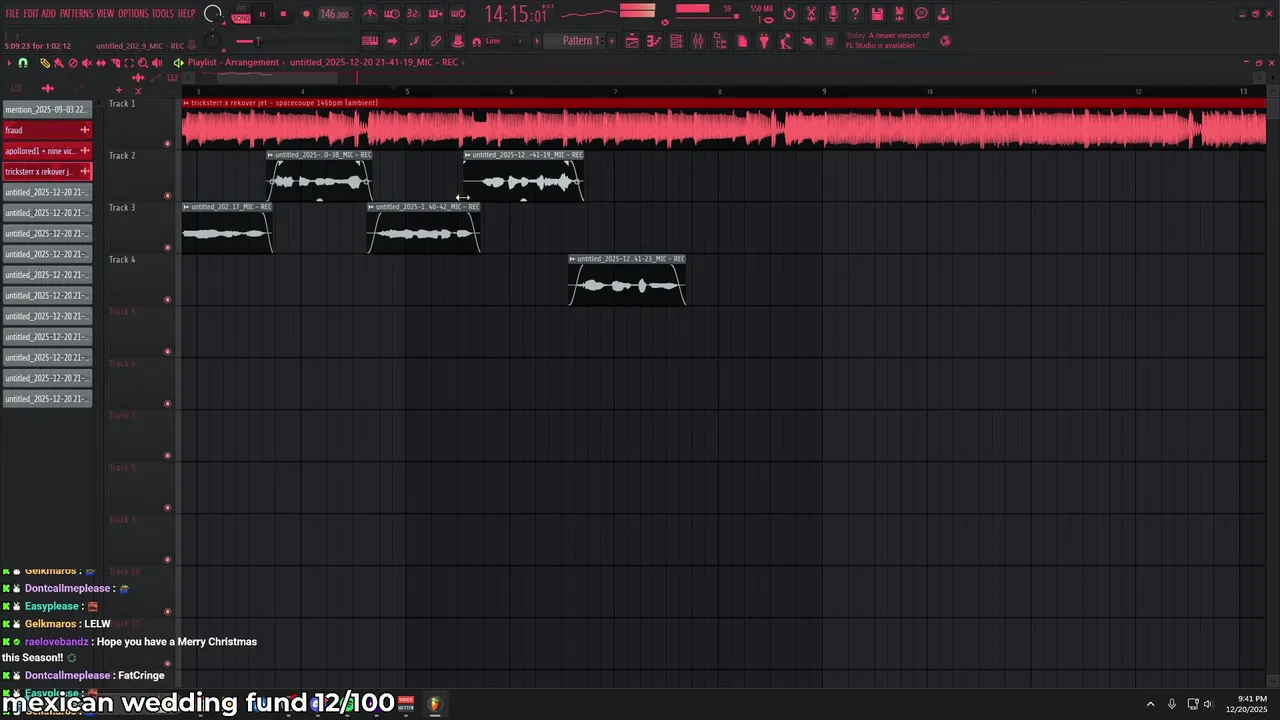Open playlist options menu arrow
Viewport: 1280px width, 720px height.
(x=9, y=63)
